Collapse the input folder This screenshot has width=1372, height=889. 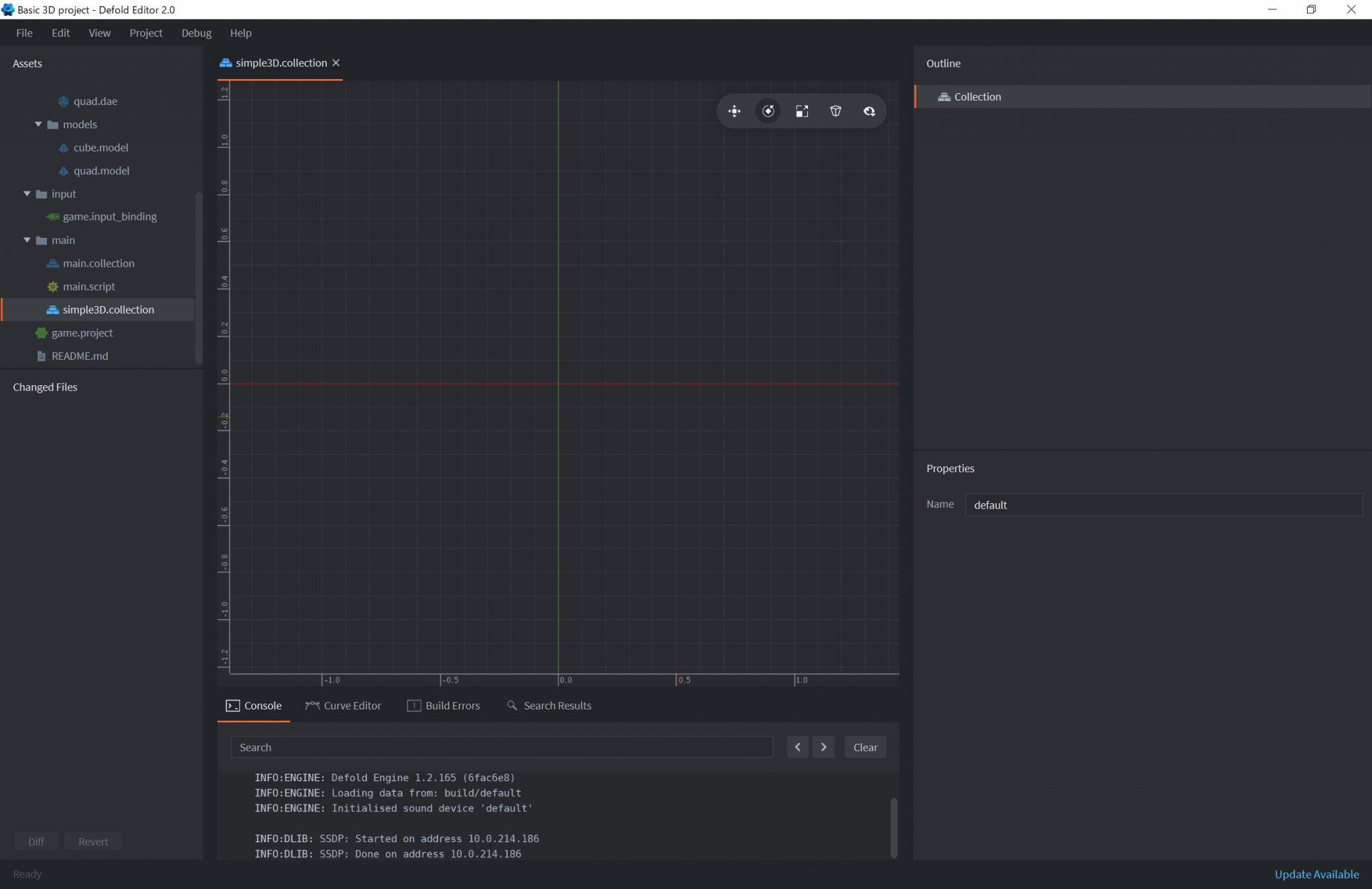click(x=27, y=194)
